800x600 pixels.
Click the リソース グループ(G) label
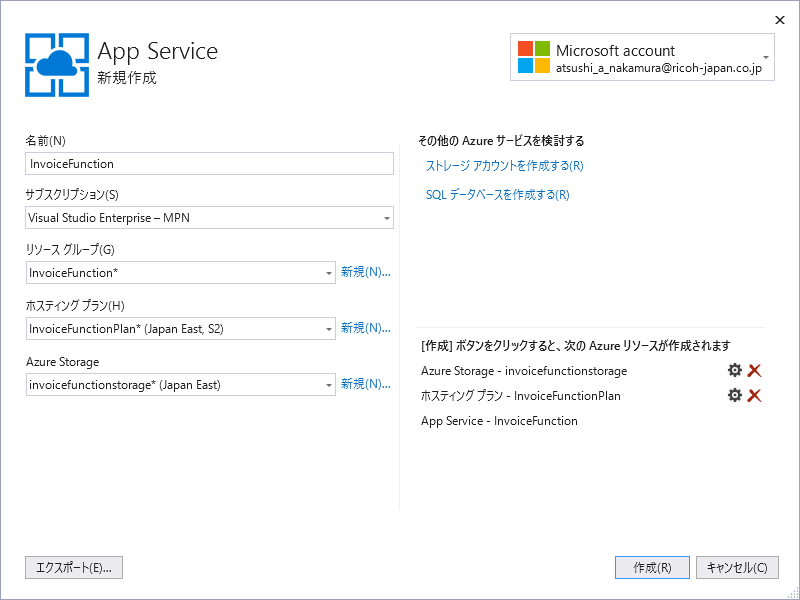70,249
